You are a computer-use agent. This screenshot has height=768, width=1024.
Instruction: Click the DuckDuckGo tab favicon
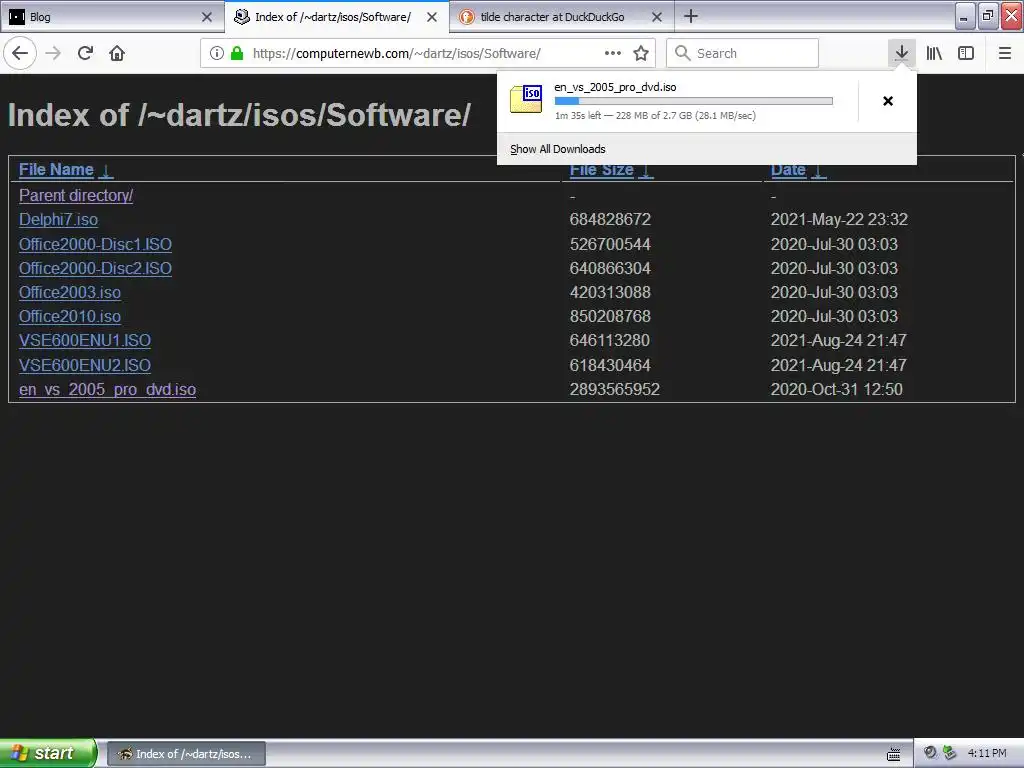coord(466,17)
